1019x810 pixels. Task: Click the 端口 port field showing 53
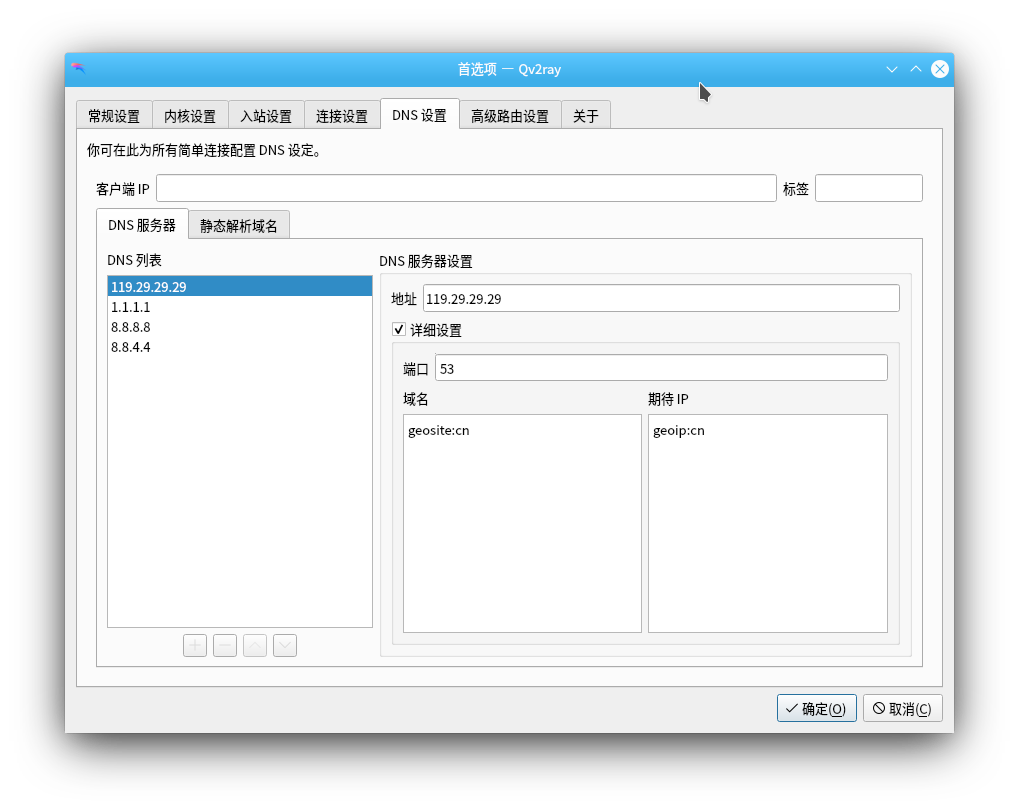click(x=662, y=368)
